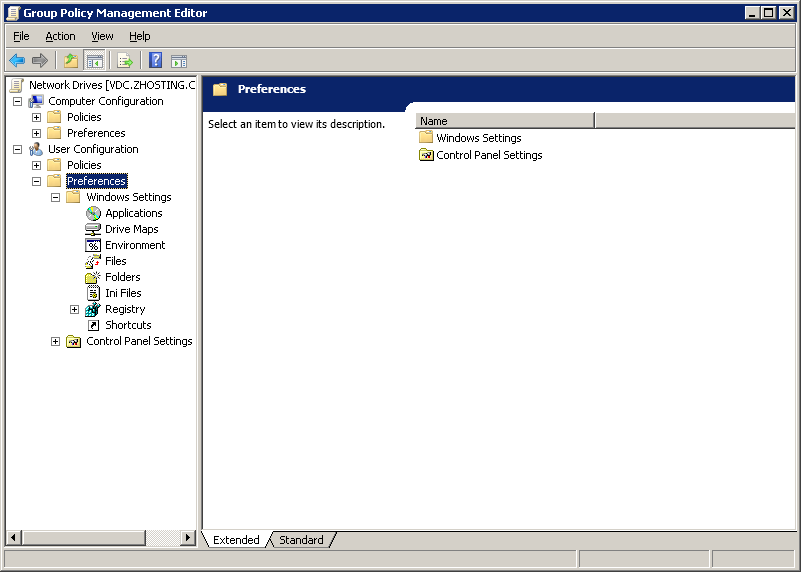
Task: Minimize the Group Policy Management Editor window
Action: click(752, 13)
